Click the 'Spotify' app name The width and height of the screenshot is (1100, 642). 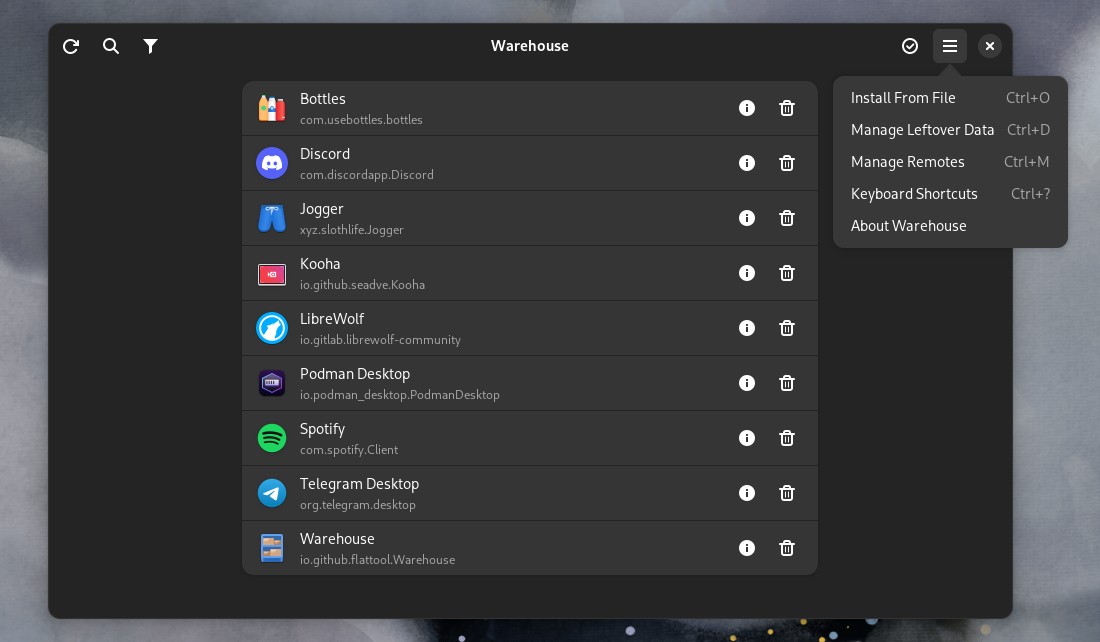point(323,429)
